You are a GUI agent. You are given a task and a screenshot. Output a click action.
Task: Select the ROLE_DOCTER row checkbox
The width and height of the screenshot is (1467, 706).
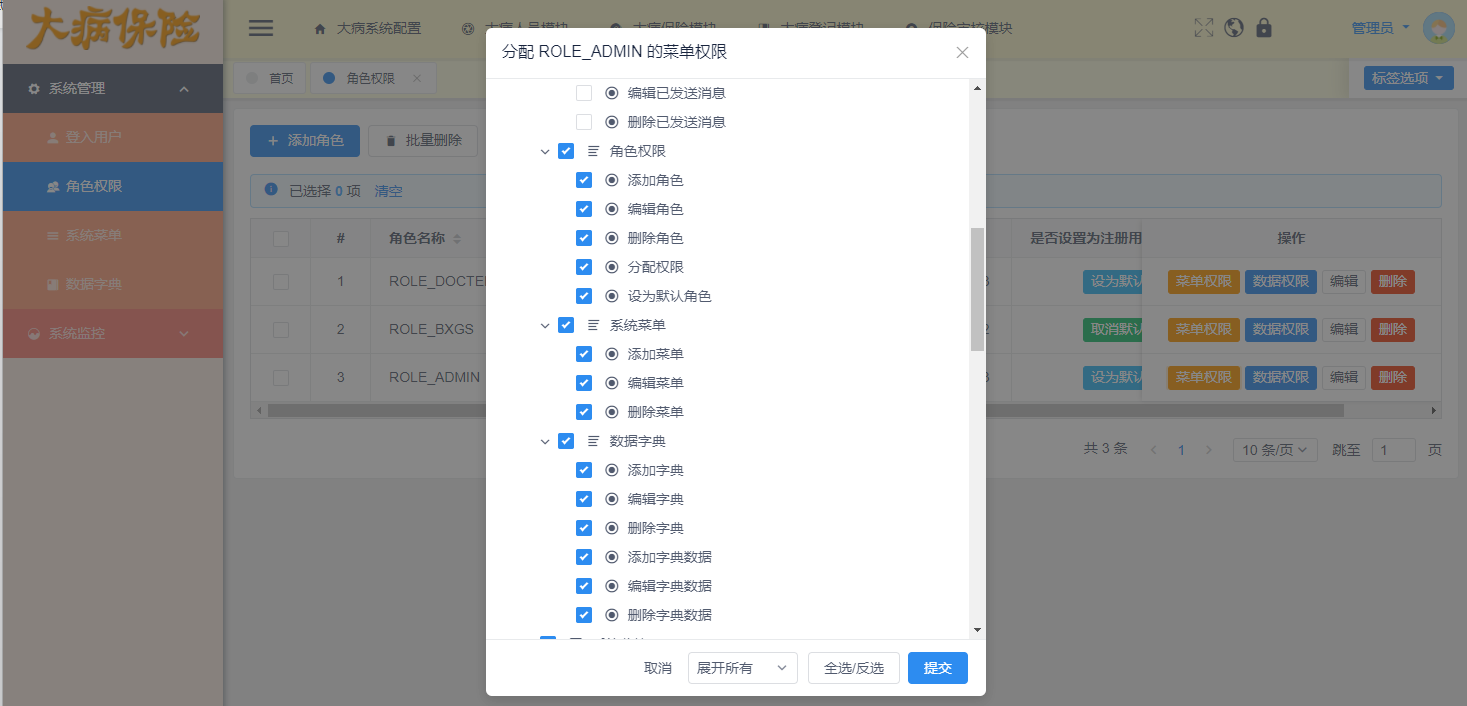281,282
